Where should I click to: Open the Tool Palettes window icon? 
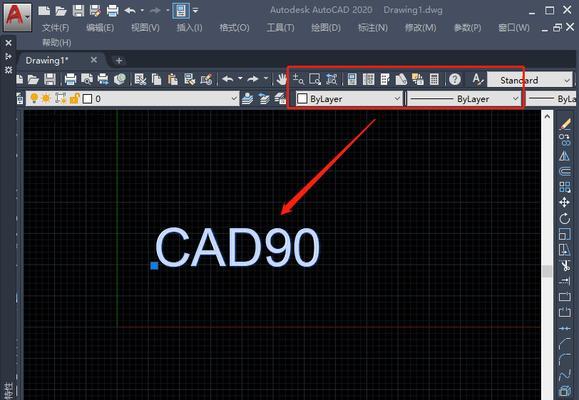[385, 79]
